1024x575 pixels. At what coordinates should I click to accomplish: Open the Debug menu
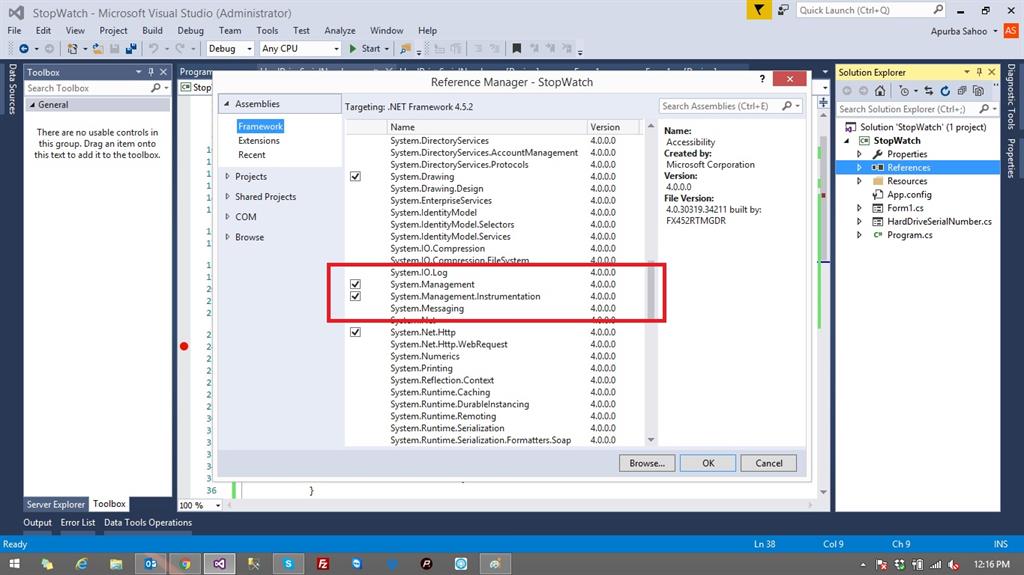tap(190, 31)
